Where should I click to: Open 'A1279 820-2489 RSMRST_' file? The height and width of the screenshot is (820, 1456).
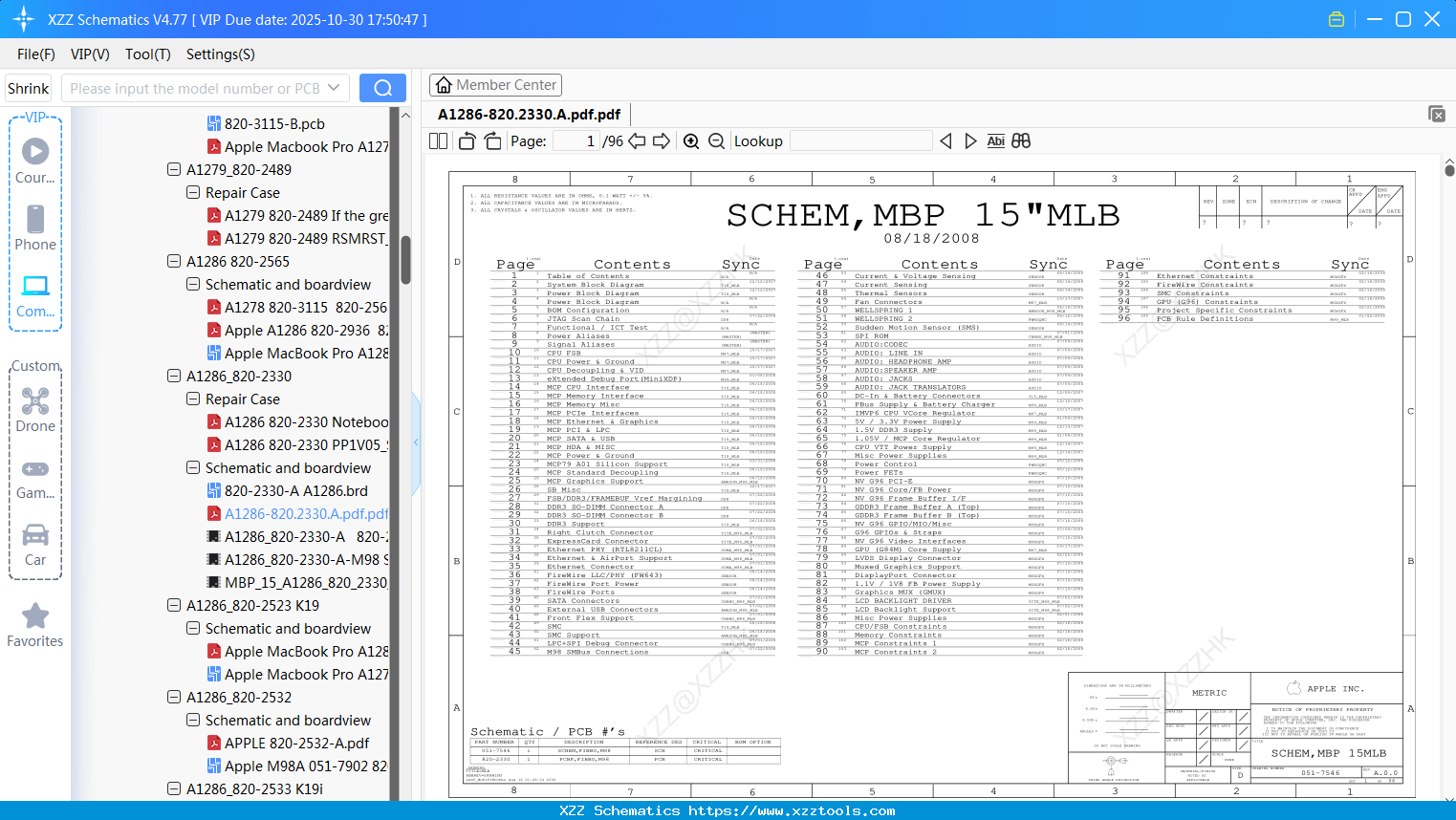(x=306, y=238)
